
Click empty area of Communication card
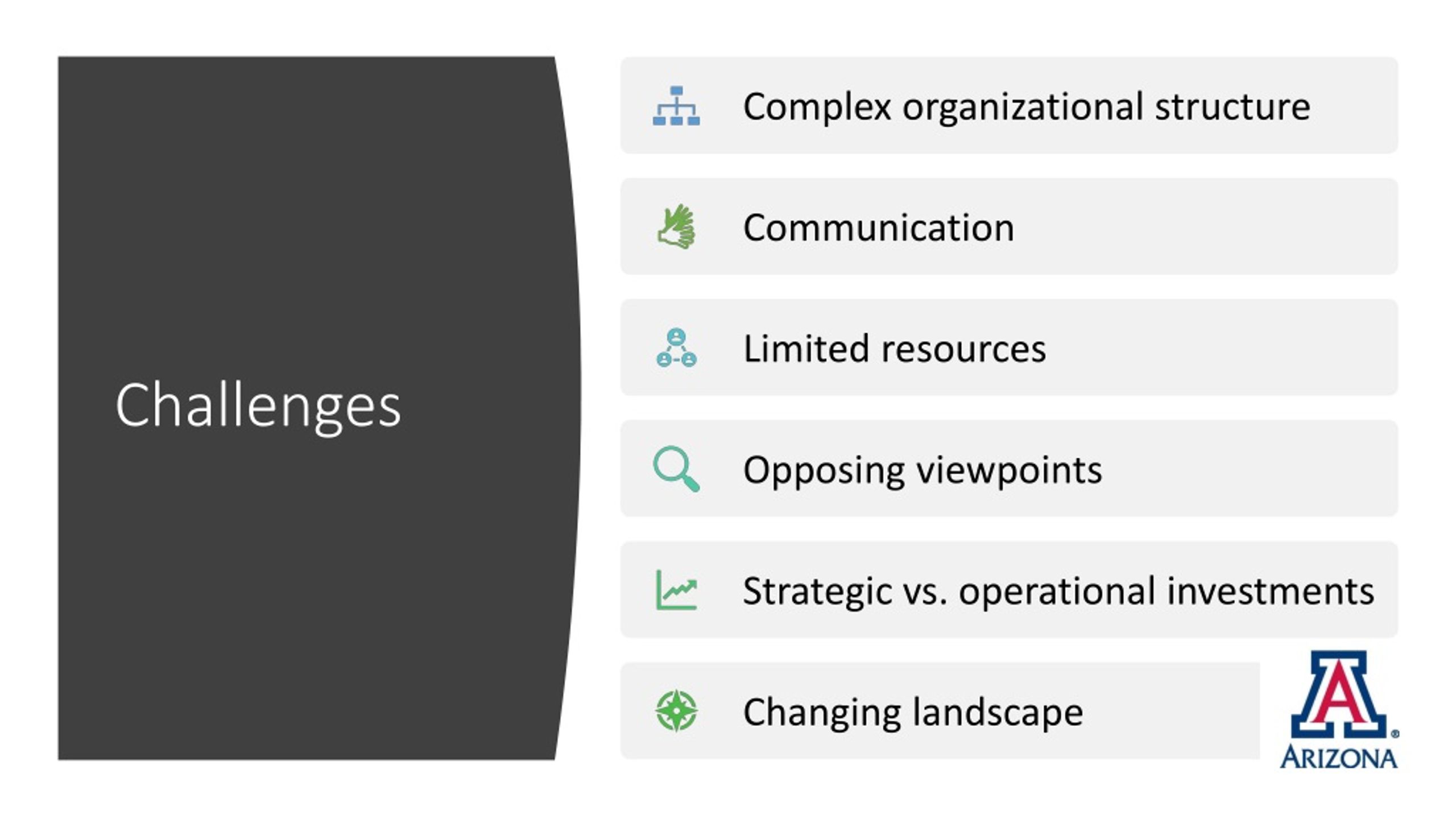click(1206, 226)
